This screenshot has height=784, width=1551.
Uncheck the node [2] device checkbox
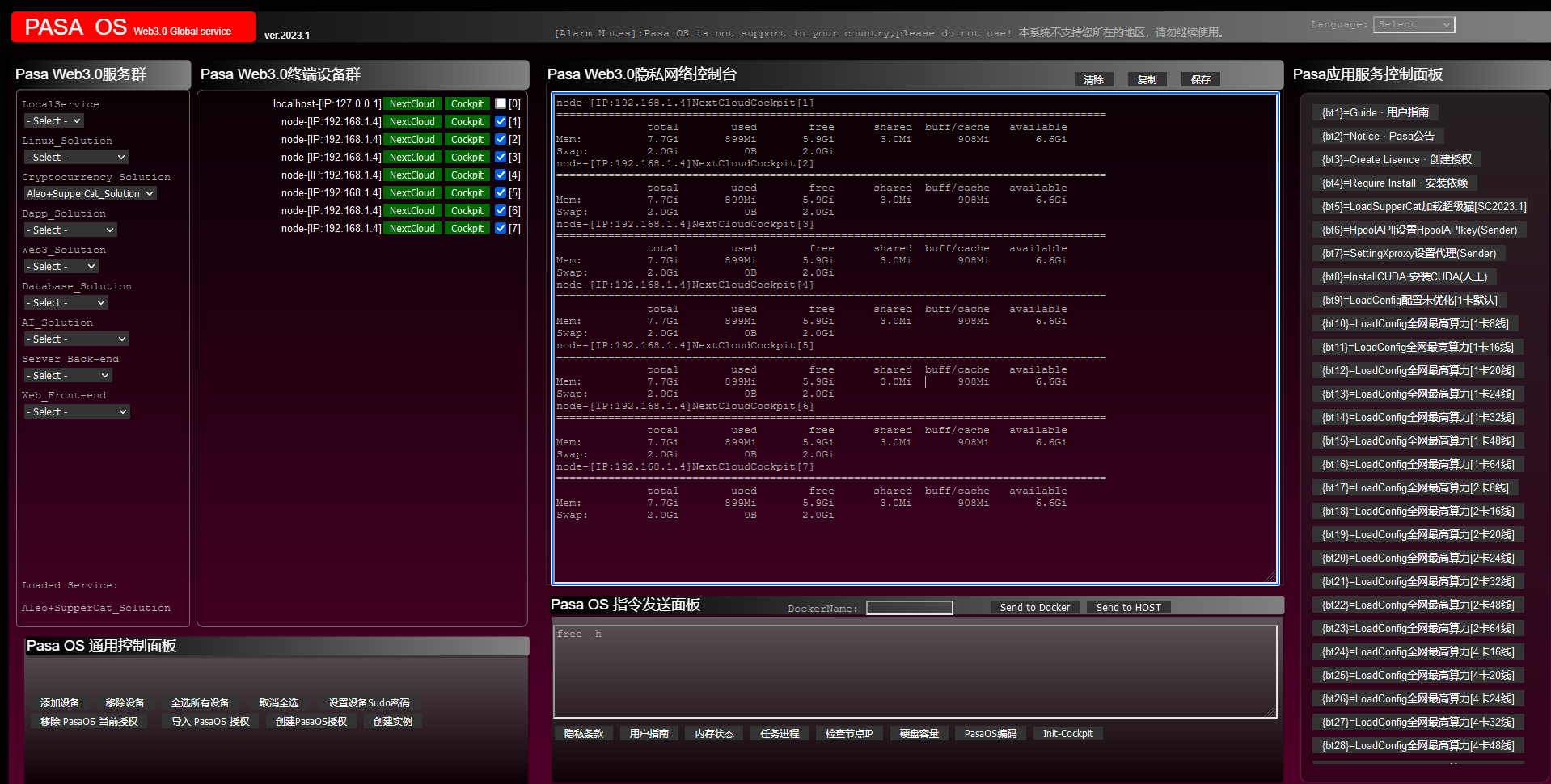pyautogui.click(x=501, y=139)
